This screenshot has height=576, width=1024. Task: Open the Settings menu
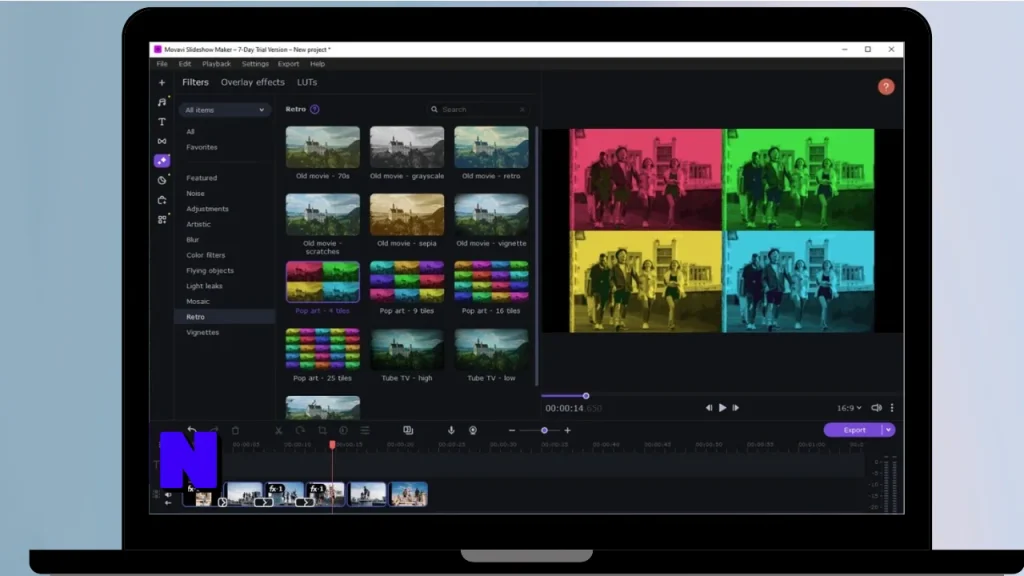click(255, 64)
